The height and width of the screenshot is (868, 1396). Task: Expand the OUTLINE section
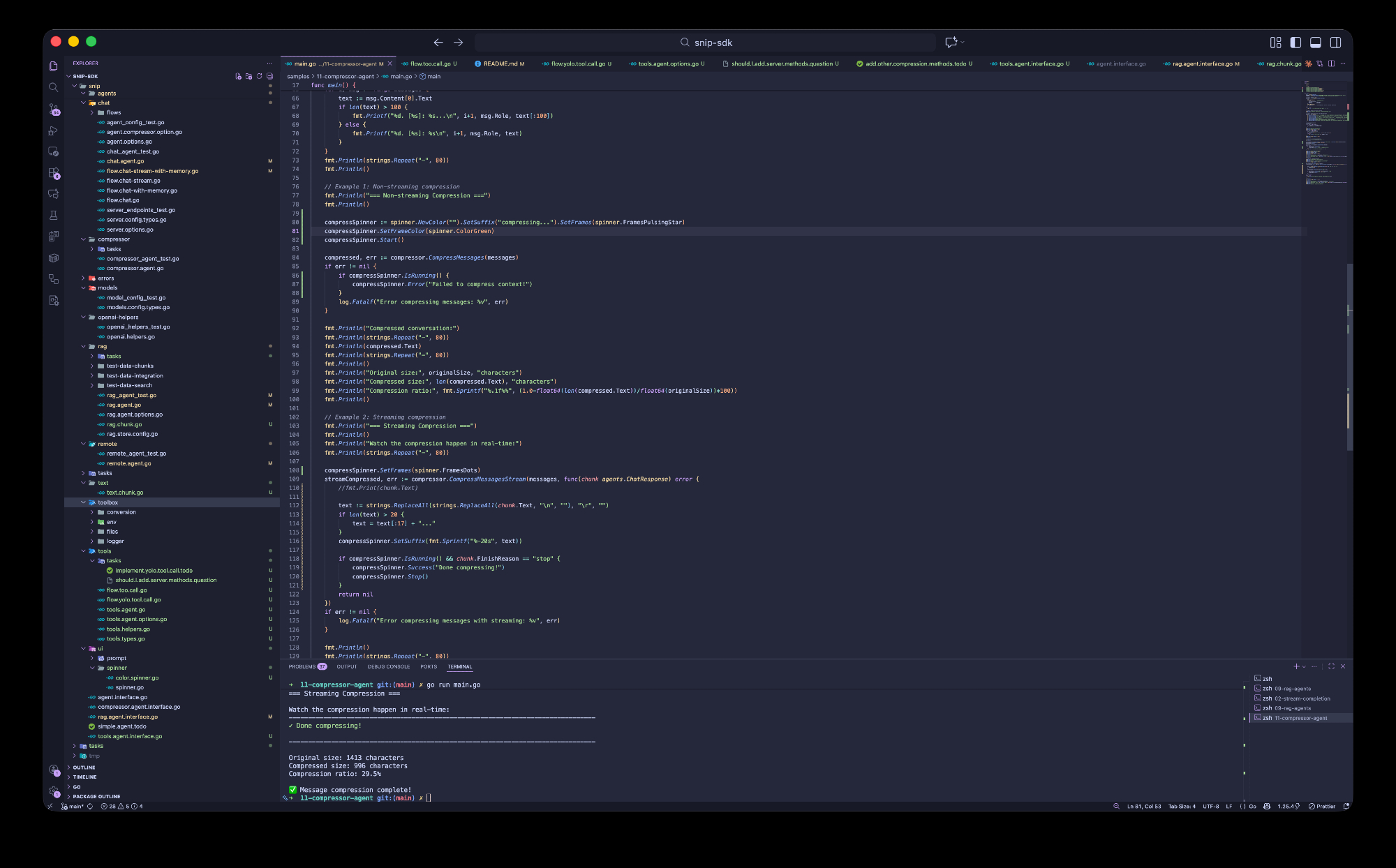coord(84,768)
